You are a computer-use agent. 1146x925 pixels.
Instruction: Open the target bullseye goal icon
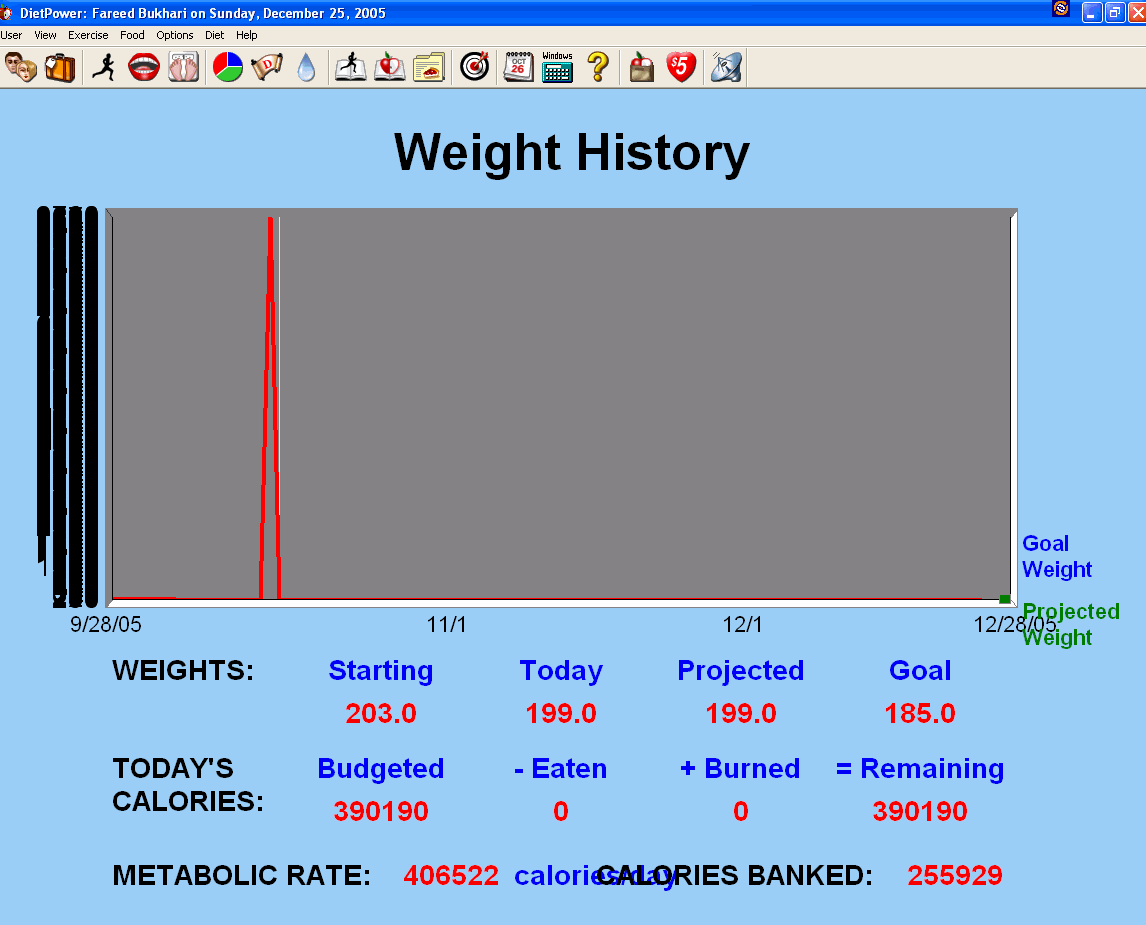(x=474, y=67)
